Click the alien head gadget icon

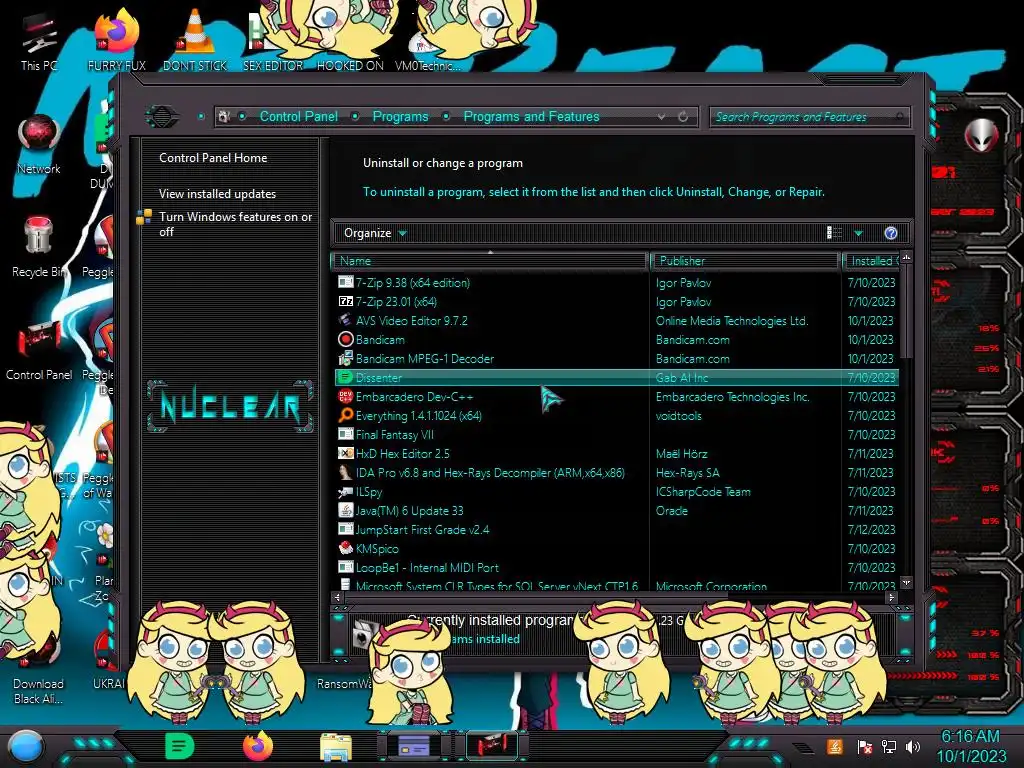[981, 135]
